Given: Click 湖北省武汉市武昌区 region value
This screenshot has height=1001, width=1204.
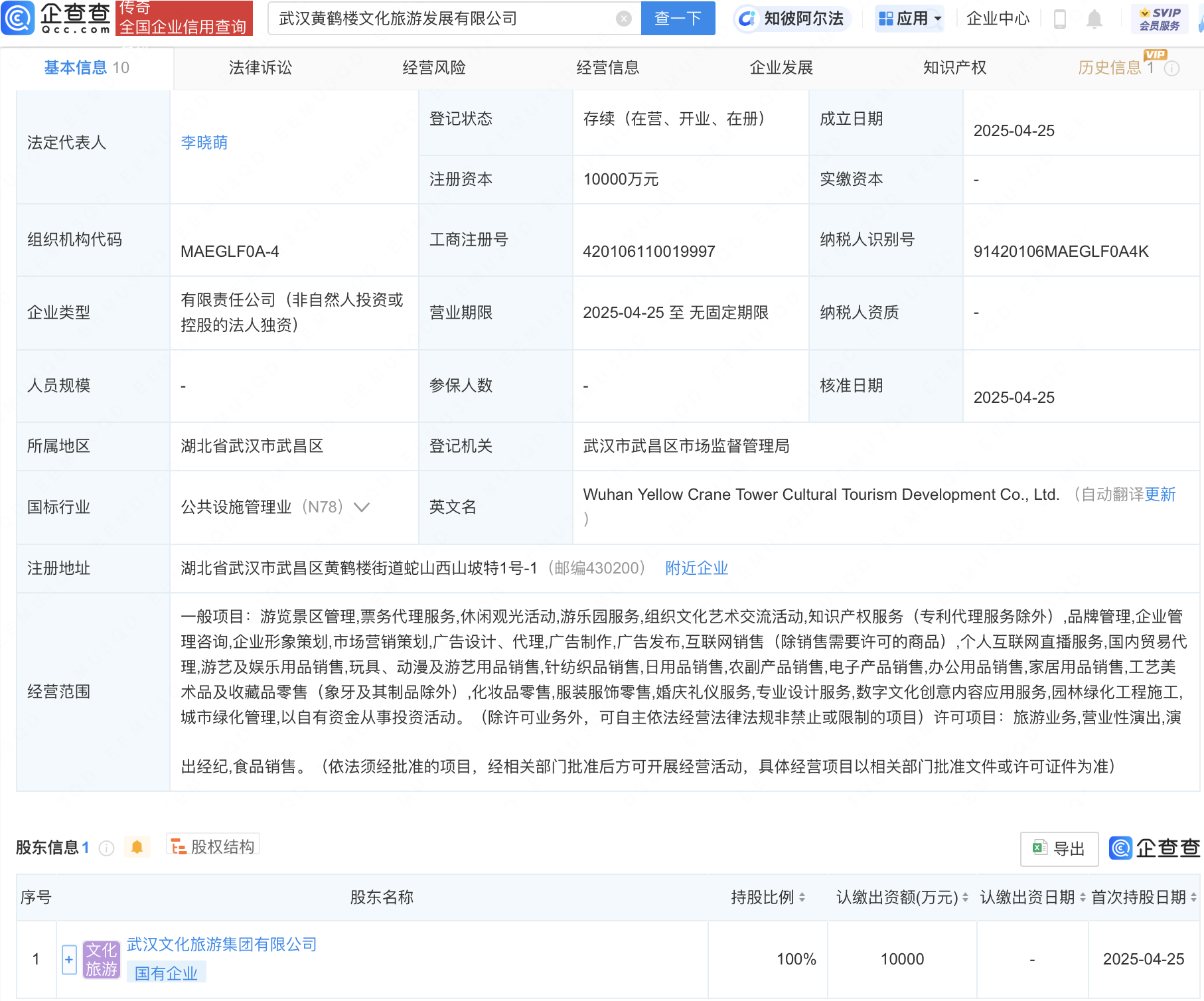Looking at the screenshot, I should point(252,446).
